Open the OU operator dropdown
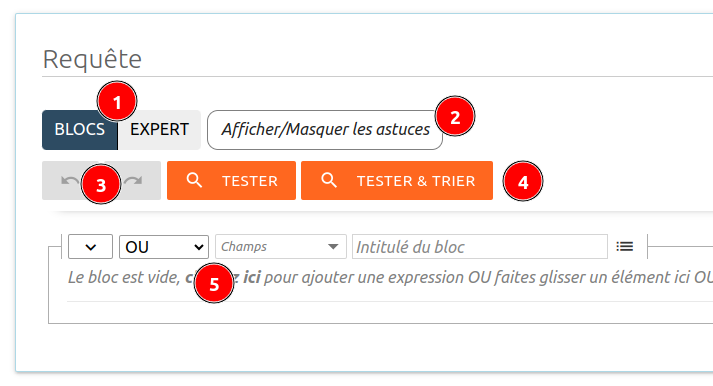This screenshot has width=713, height=386. [164, 247]
